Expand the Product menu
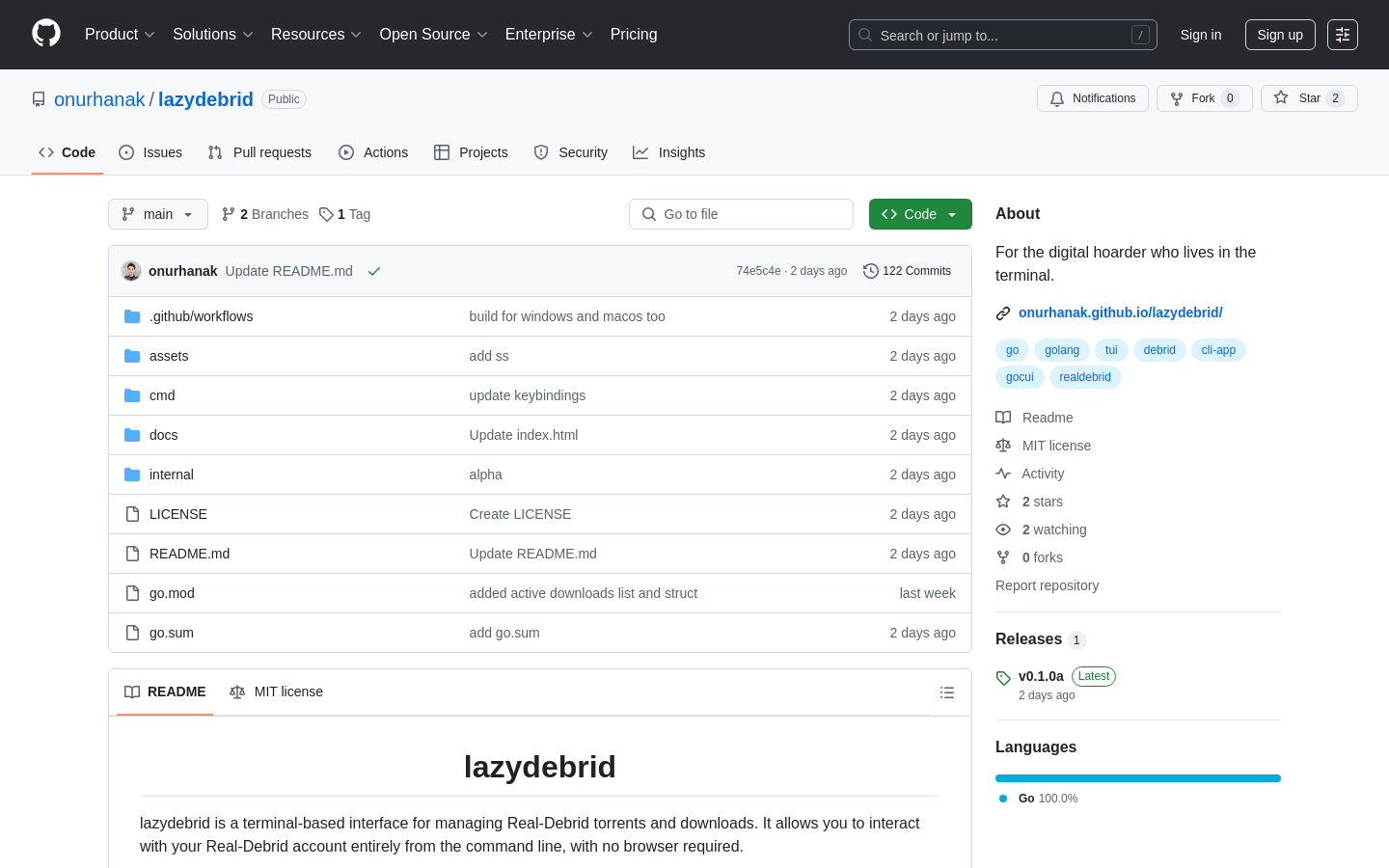The width and height of the screenshot is (1389, 868). [120, 35]
